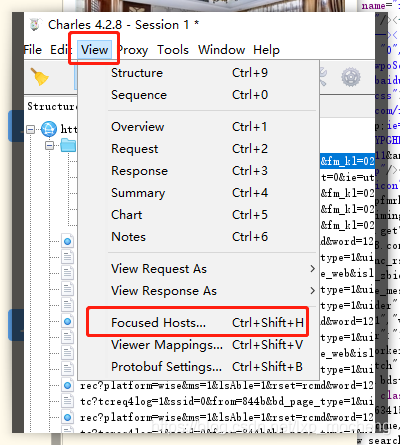This screenshot has width=400, height=445.
Task: Open Focused Hosts... dialog
Action: click(x=198, y=323)
